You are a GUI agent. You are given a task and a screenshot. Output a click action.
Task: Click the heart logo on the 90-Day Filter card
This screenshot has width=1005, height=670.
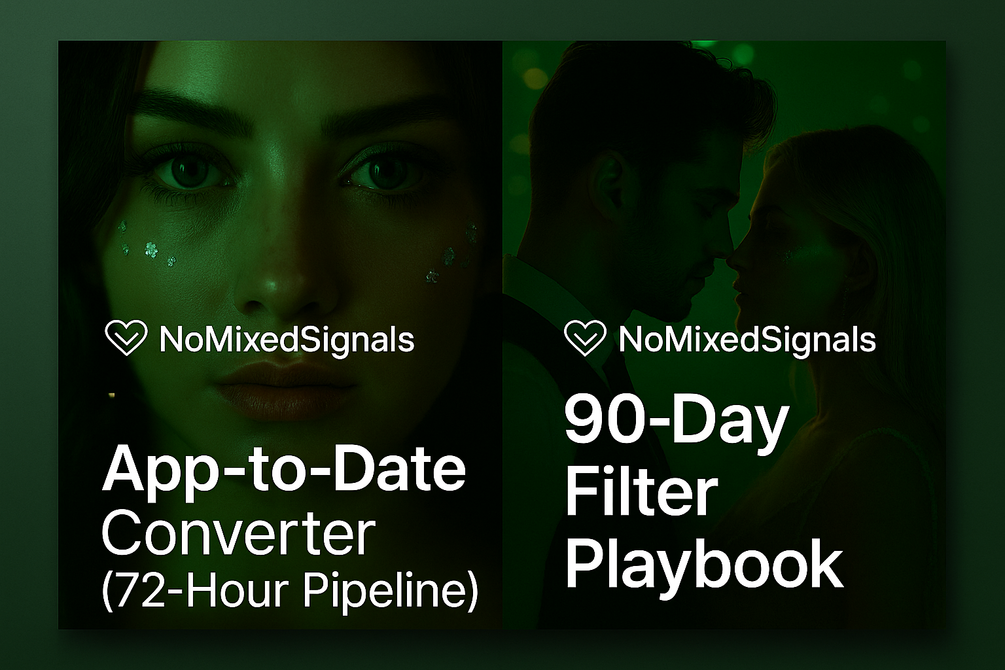[x=585, y=337]
